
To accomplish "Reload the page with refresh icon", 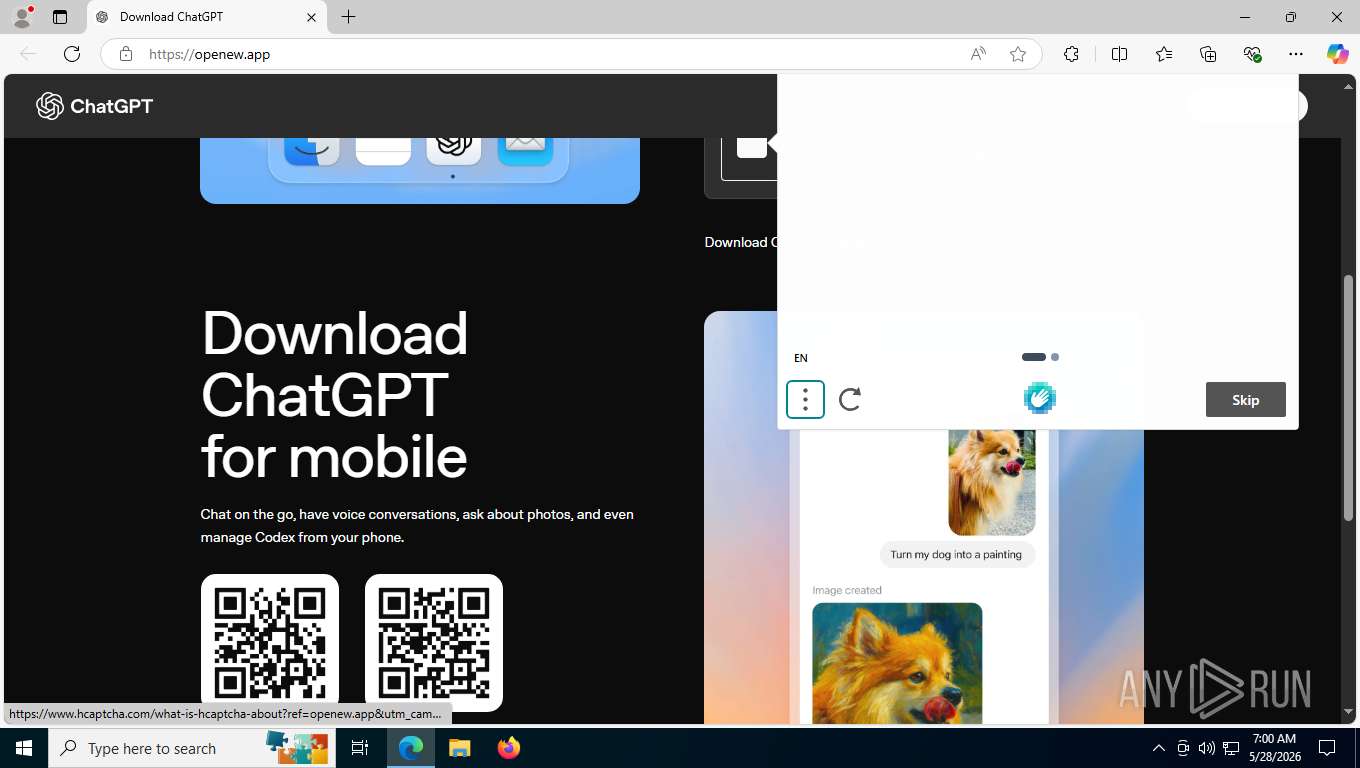I will 72,54.
